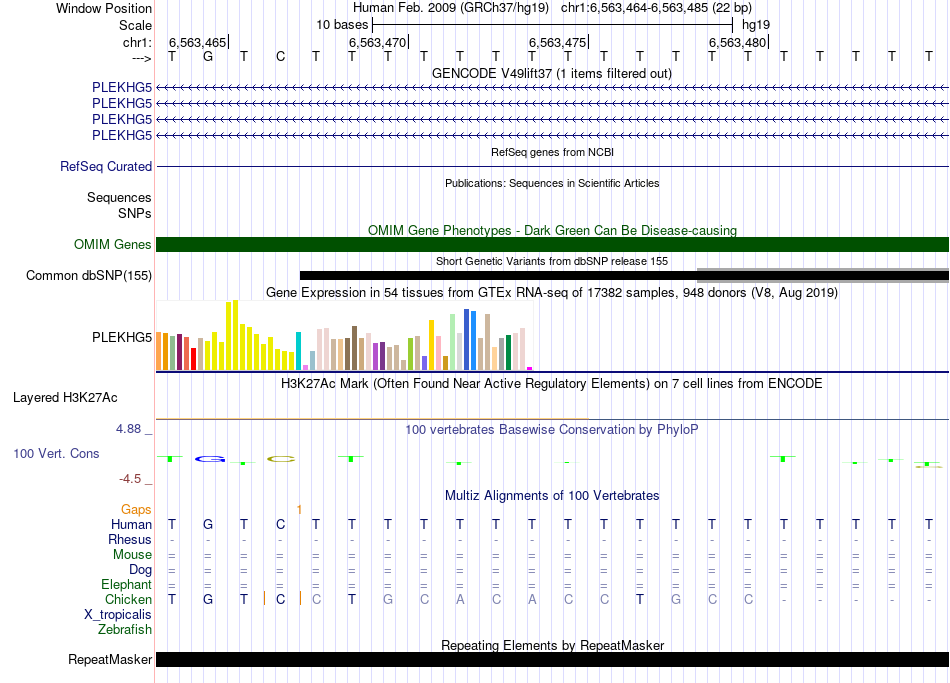Click the Common dbSNP(155) label
Image resolution: width=950 pixels, height=683 pixels.
pos(89,276)
